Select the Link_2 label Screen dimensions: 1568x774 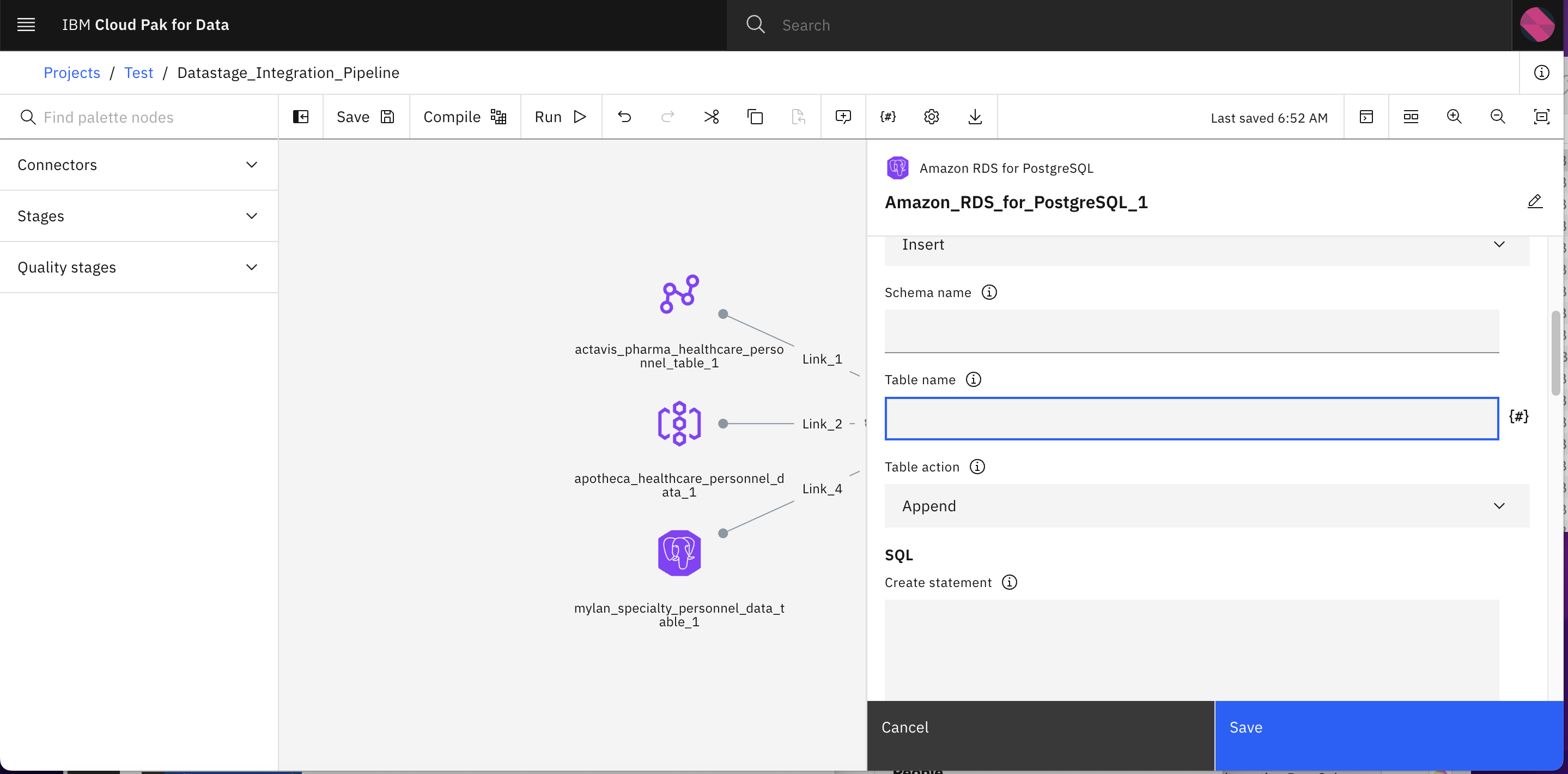click(x=822, y=424)
